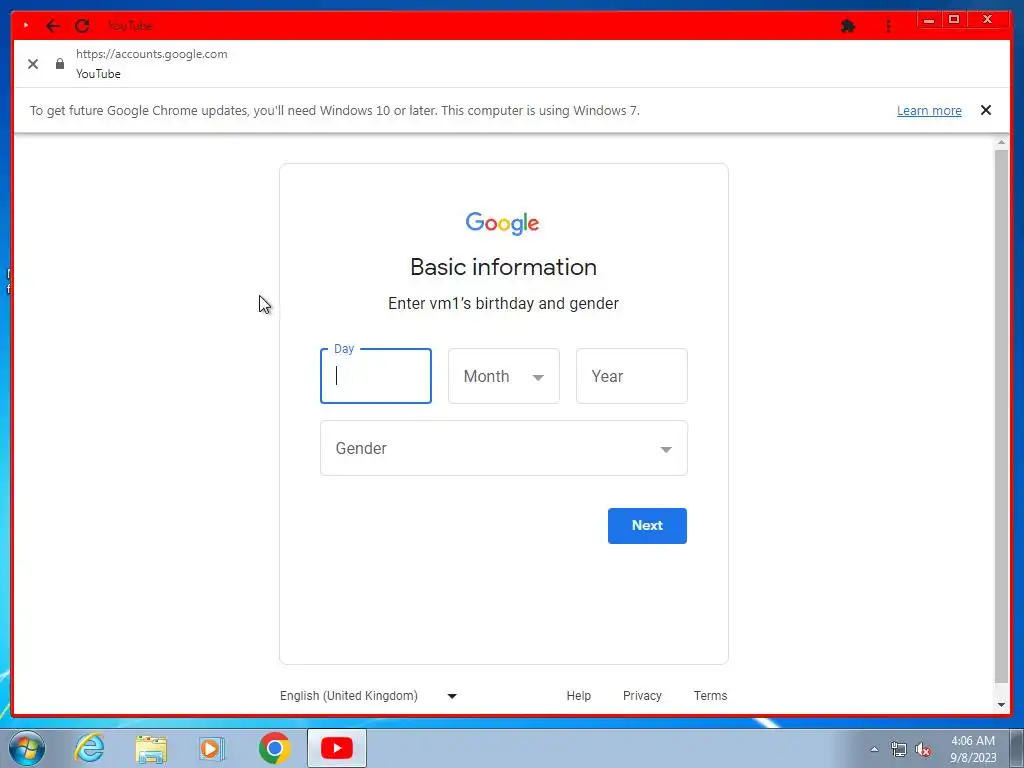Reload the page with the refresh icon
The height and width of the screenshot is (768, 1024).
pyautogui.click(x=82, y=26)
